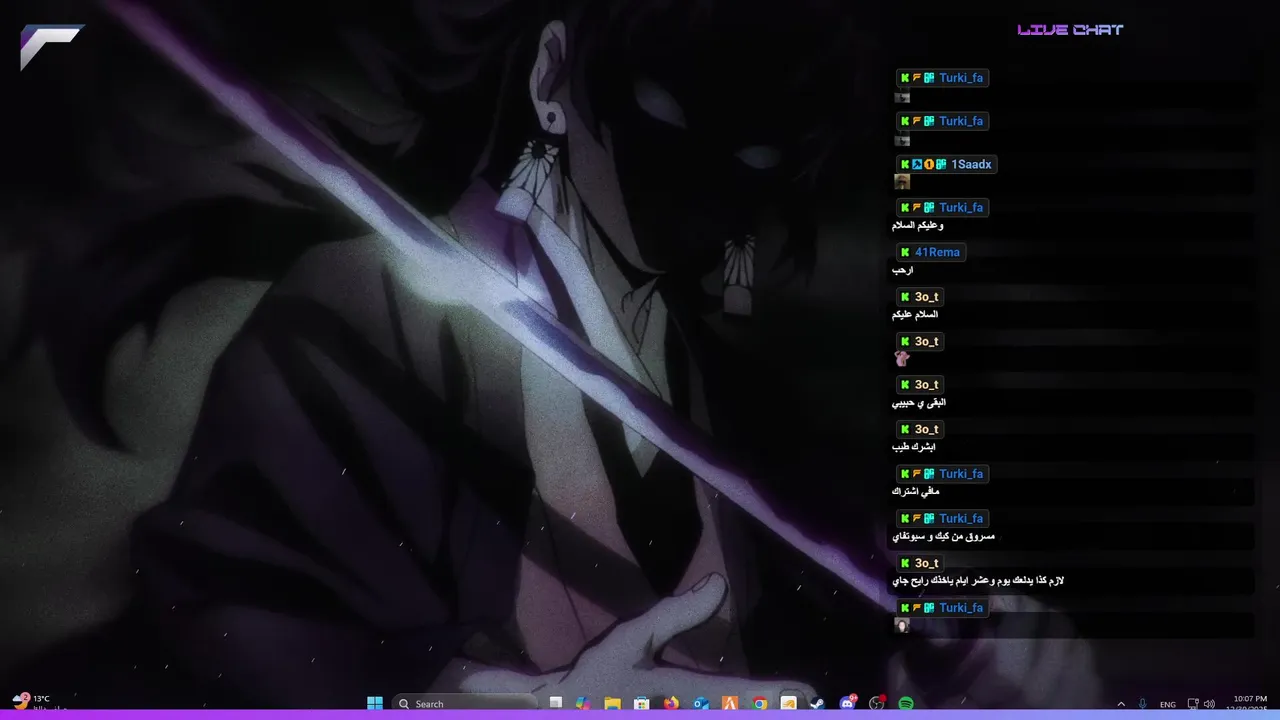Click the chat message "السلام عليكم"
The height and width of the screenshot is (720, 1280).
tap(915, 314)
